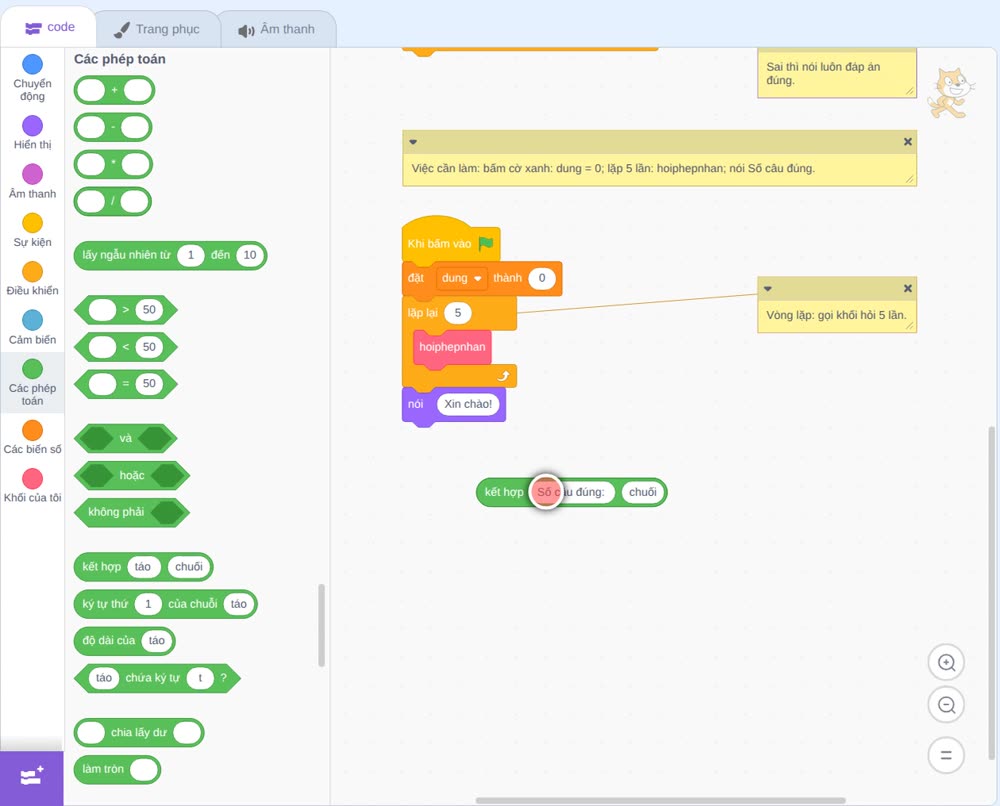
Task: Click the value 0 in the đặt block
Action: [x=542, y=278]
